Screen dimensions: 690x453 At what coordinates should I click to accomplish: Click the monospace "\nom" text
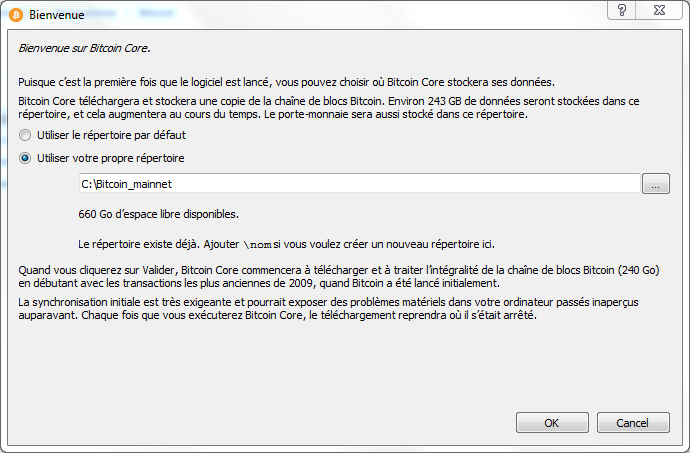258,244
